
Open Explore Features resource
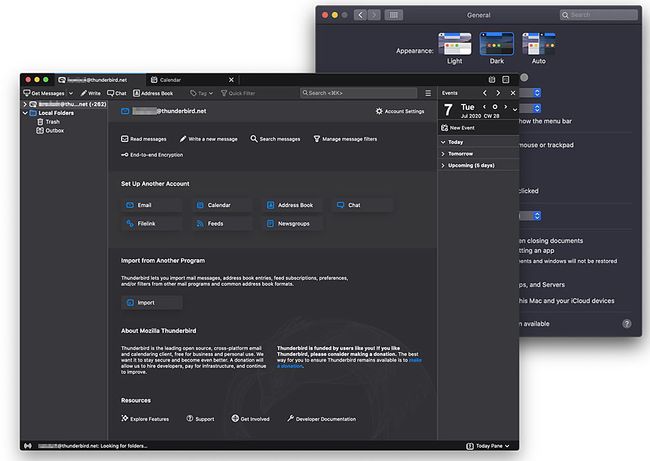tap(145, 419)
